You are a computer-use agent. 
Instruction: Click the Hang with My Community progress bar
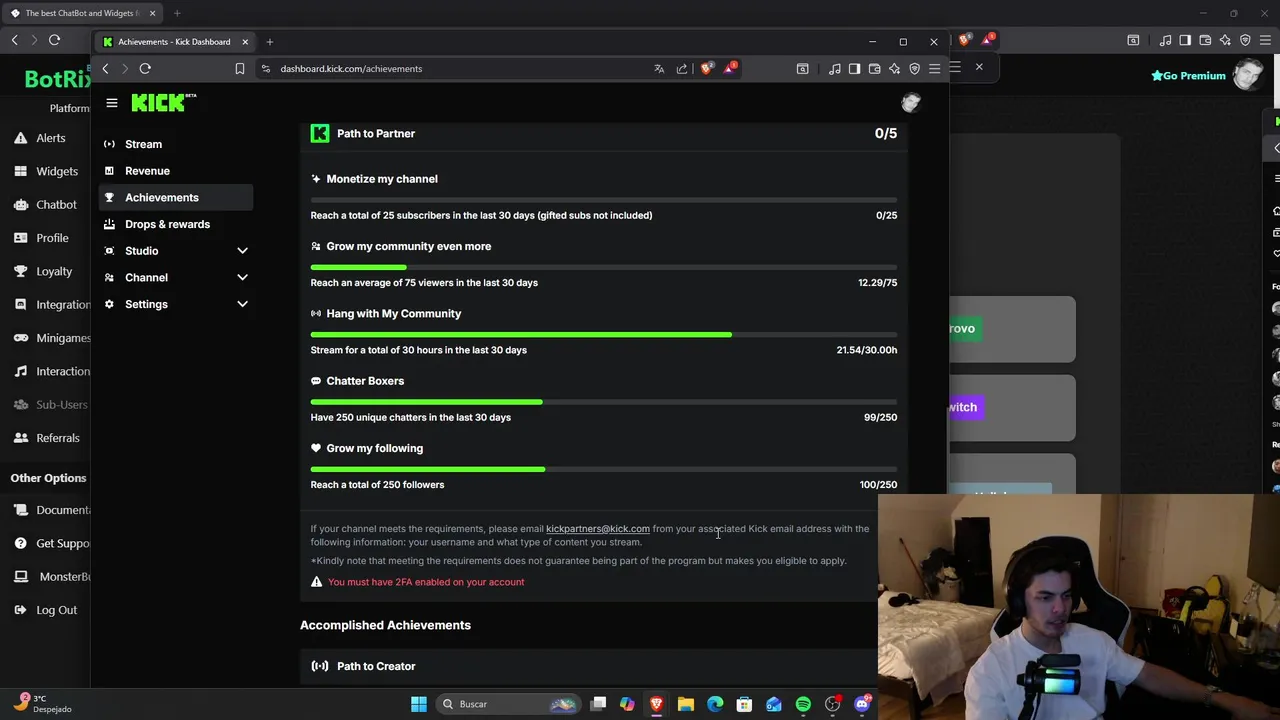(x=604, y=335)
